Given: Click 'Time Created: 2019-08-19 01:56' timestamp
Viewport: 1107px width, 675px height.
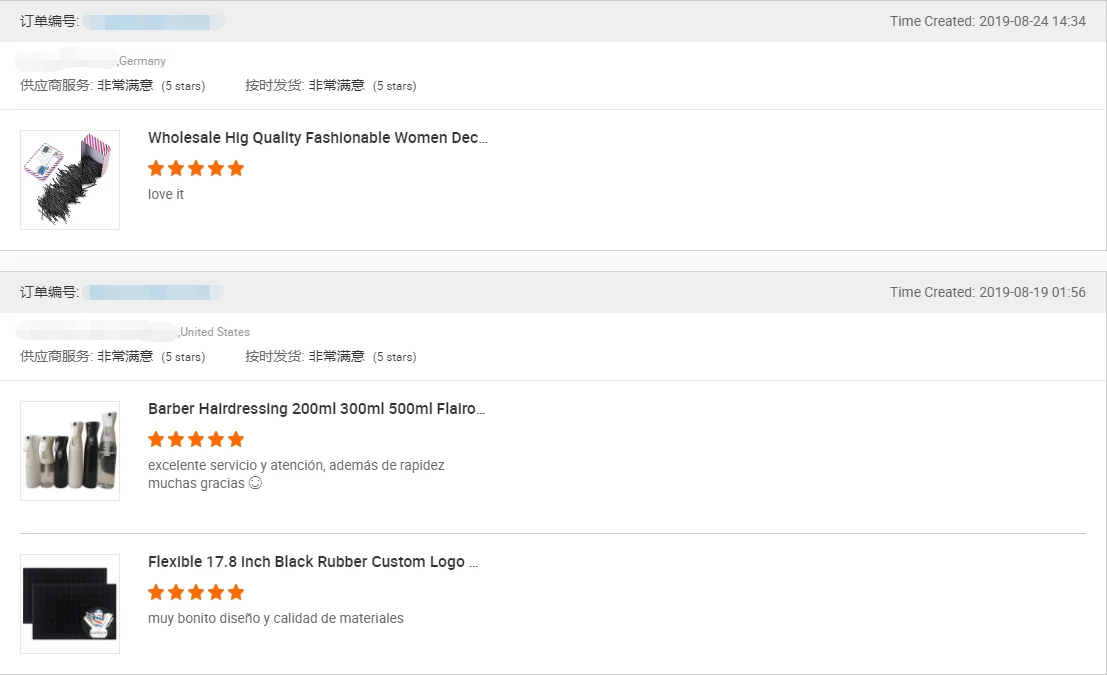Looking at the screenshot, I should 987,292.
